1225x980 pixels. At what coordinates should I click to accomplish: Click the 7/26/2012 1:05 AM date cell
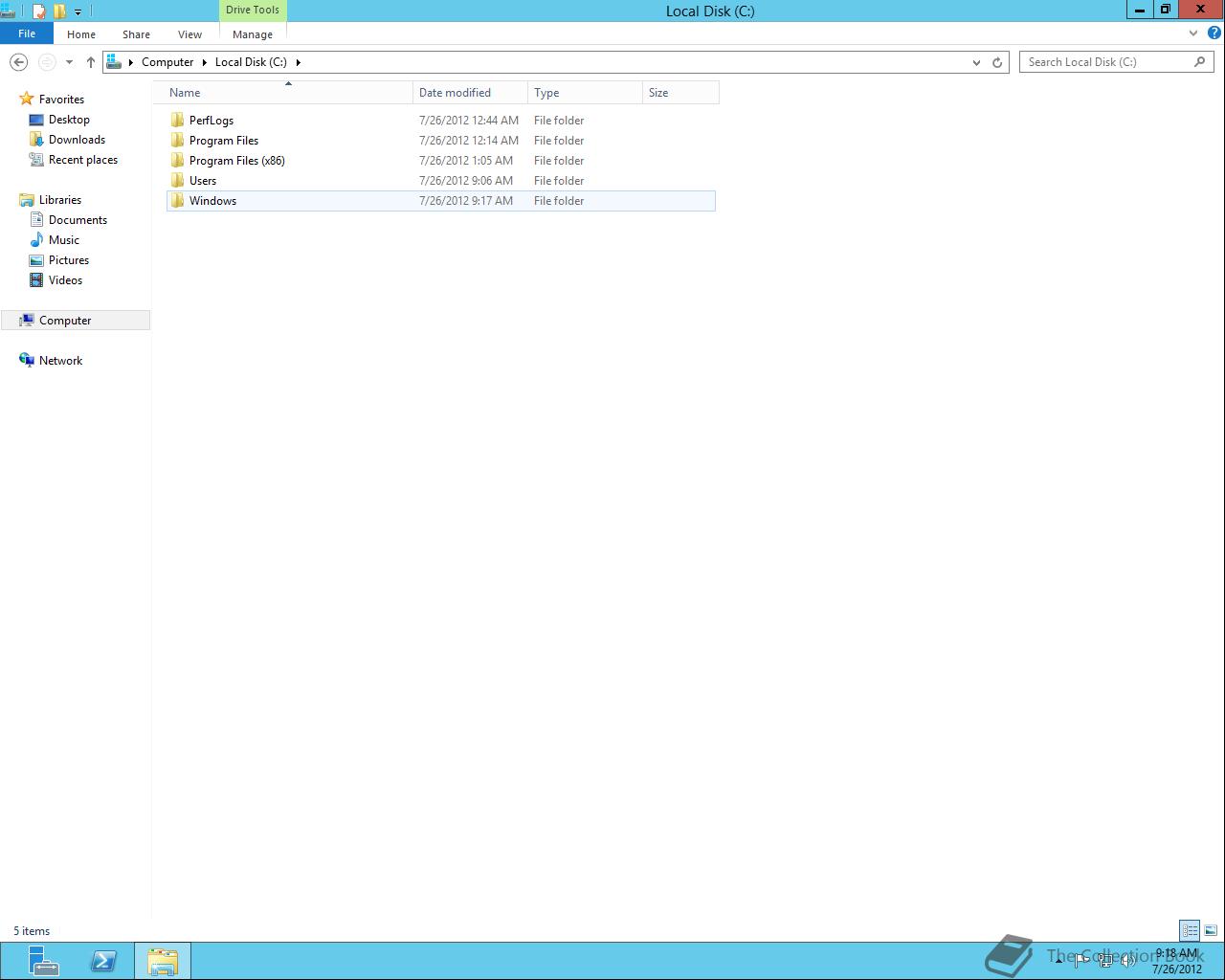click(x=466, y=161)
